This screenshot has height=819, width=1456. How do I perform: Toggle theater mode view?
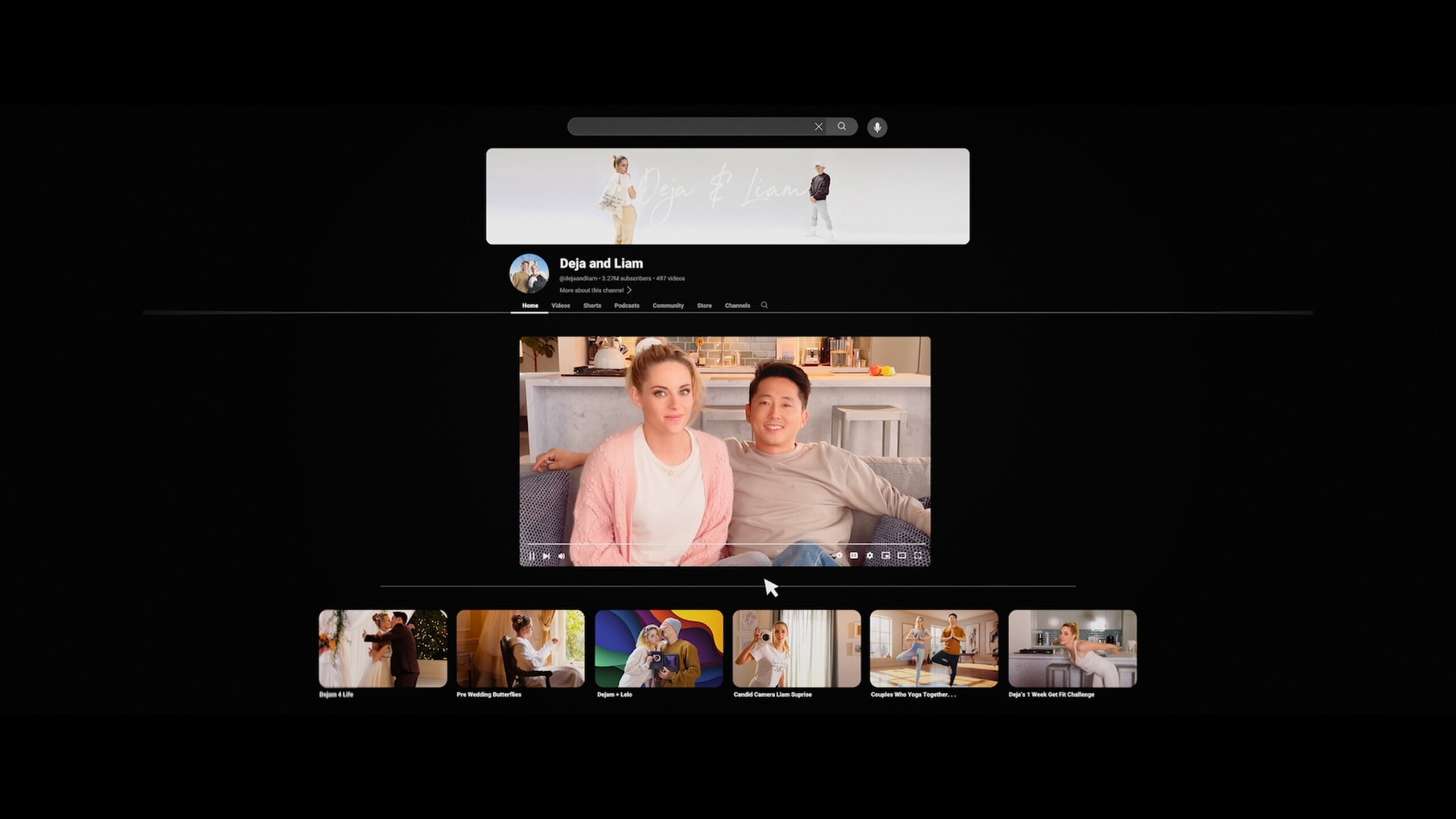901,555
